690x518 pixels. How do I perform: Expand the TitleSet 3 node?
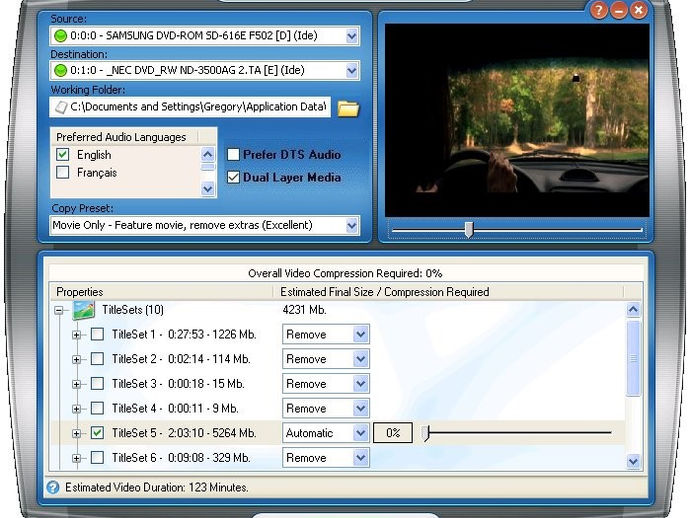pos(77,384)
